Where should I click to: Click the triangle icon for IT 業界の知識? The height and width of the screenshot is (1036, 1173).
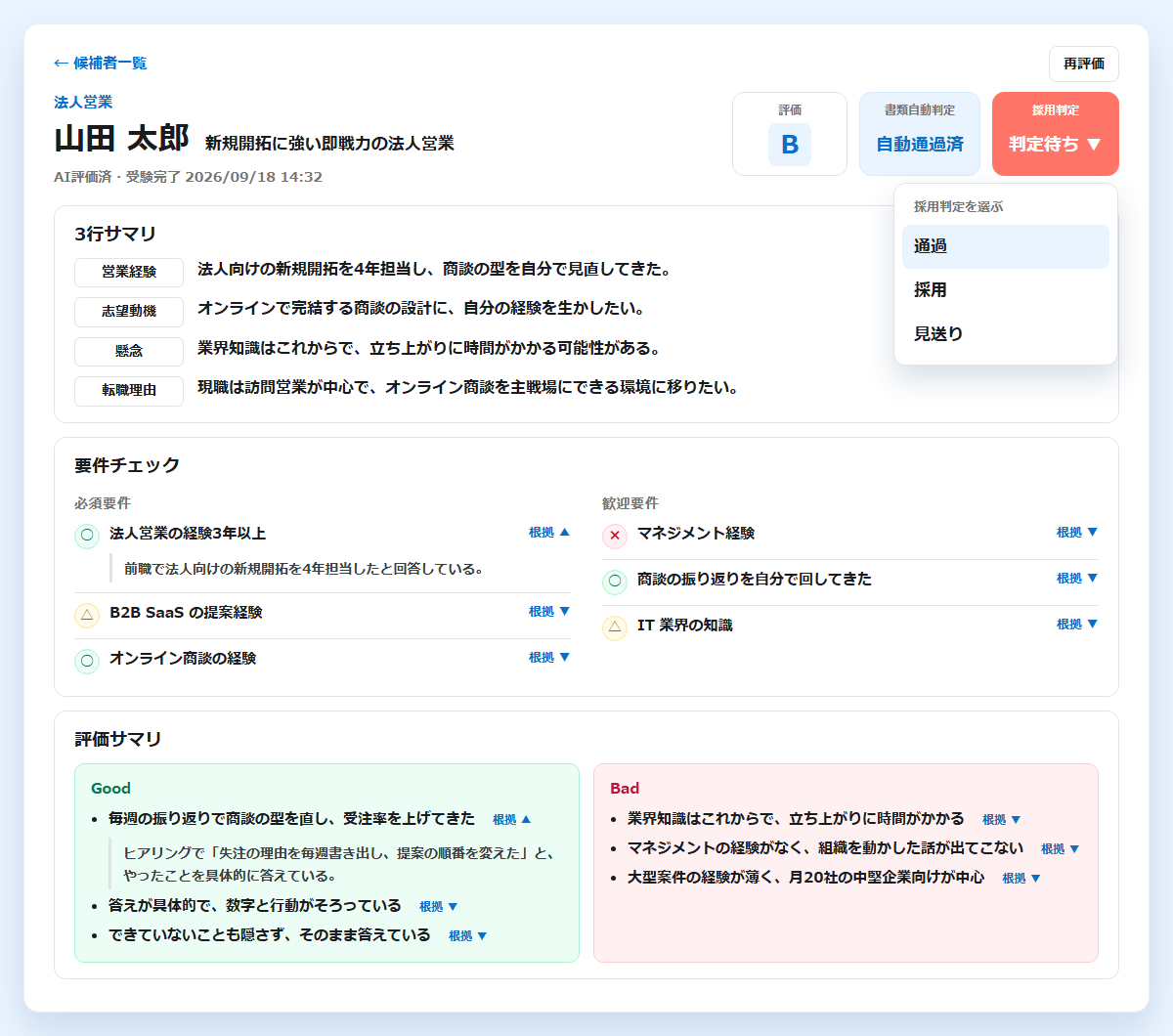(x=615, y=627)
